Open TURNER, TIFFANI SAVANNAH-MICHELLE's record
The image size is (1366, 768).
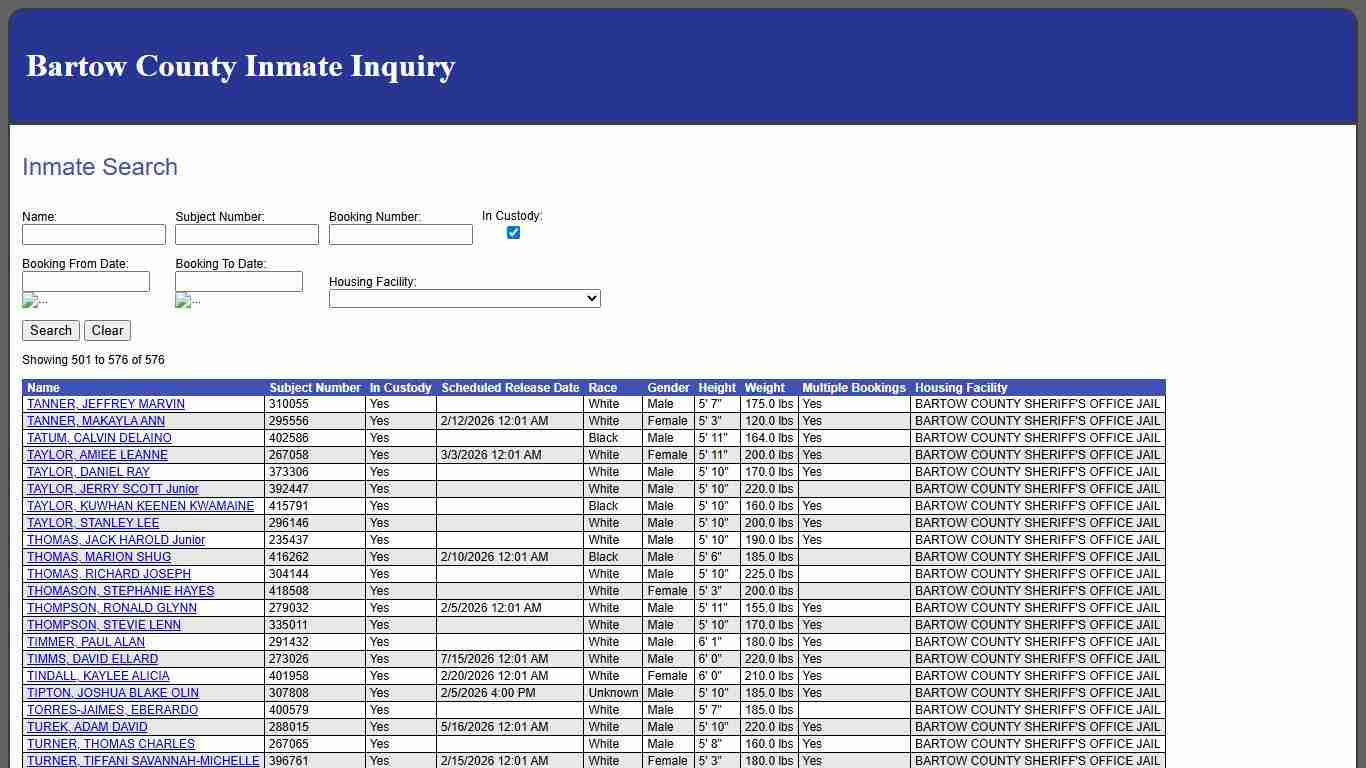coord(143,761)
